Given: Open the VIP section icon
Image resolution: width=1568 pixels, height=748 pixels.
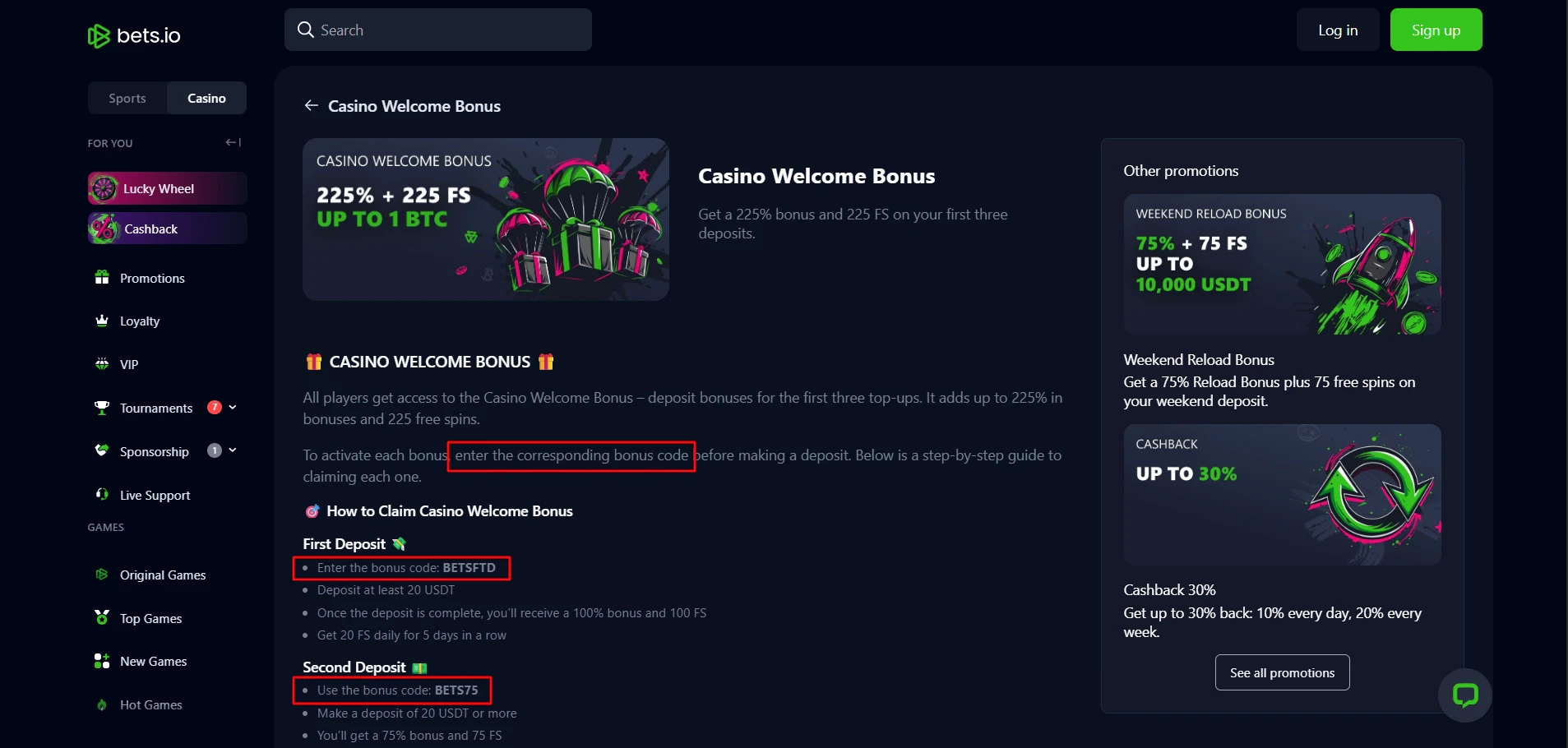Looking at the screenshot, I should [x=101, y=364].
